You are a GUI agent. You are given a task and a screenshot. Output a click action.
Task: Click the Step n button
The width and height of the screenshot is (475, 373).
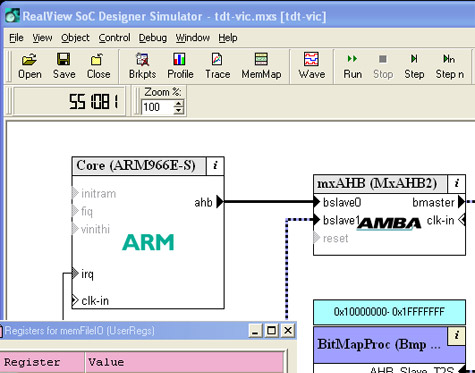[449, 66]
